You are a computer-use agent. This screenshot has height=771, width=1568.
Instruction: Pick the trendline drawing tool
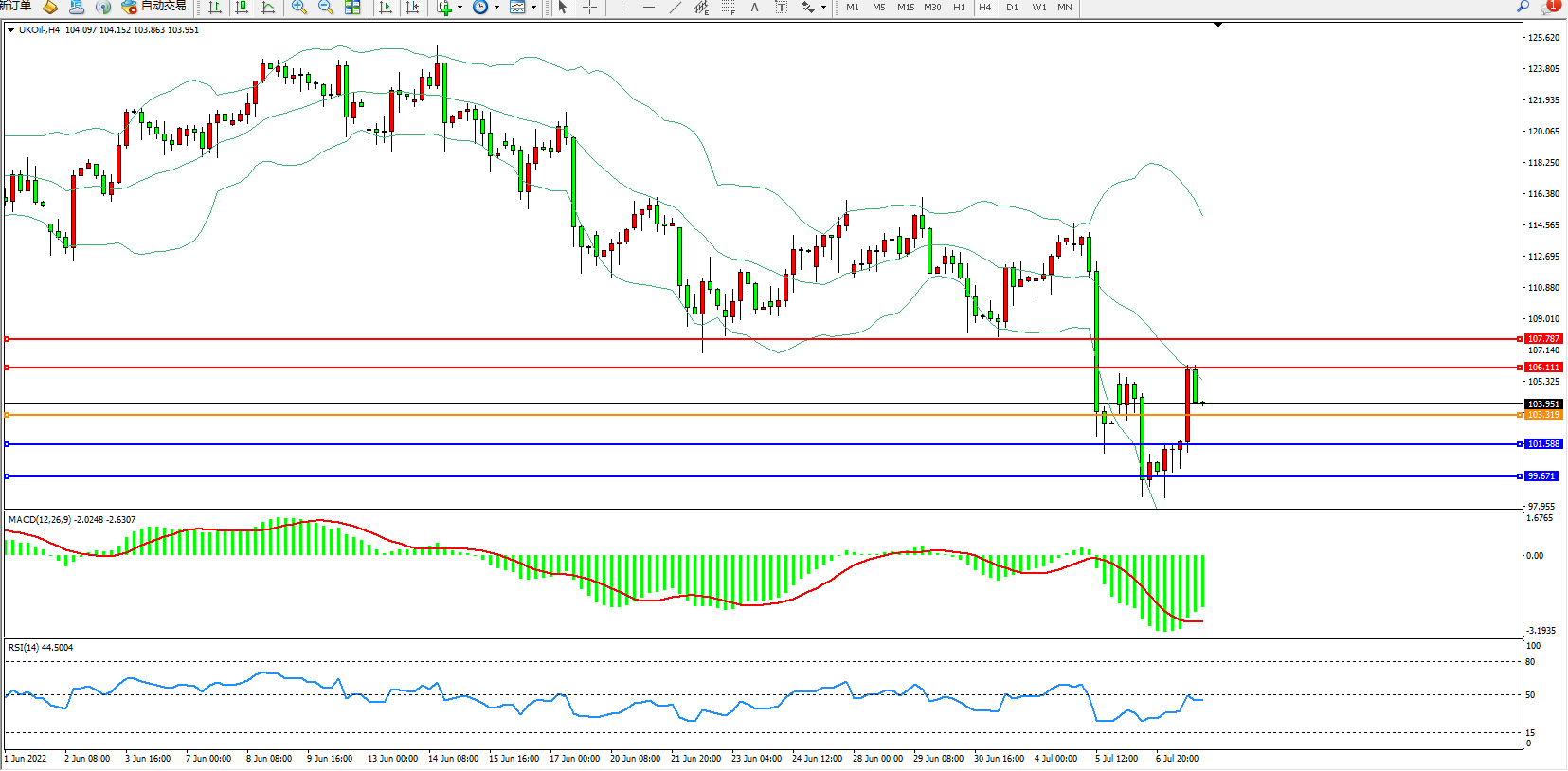pos(675,7)
